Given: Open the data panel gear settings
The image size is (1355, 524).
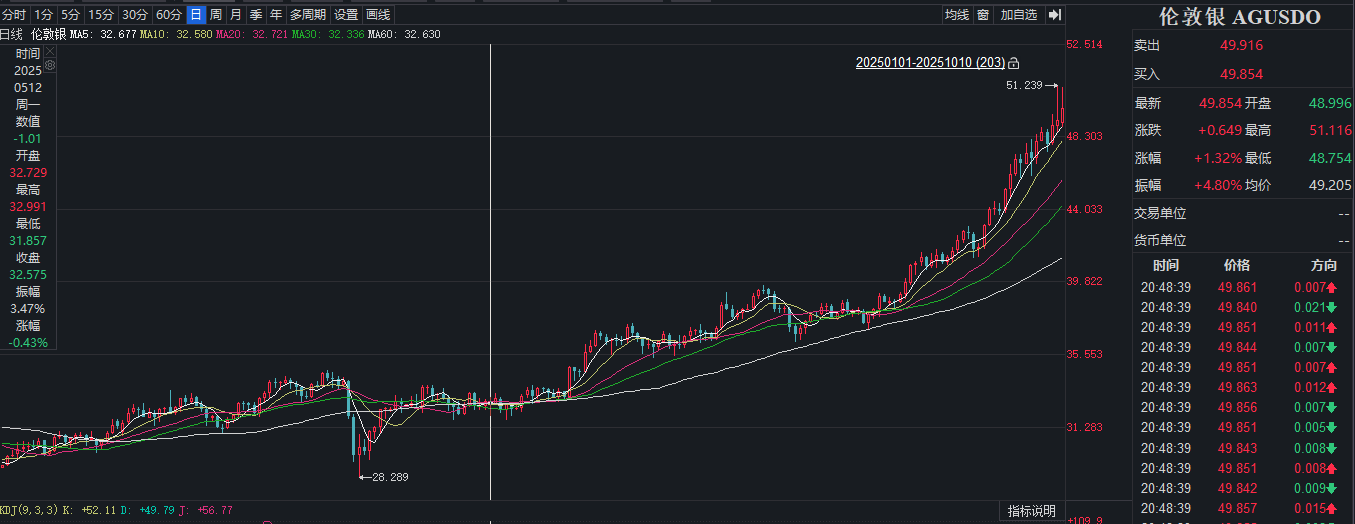Looking at the screenshot, I should pos(50,65).
